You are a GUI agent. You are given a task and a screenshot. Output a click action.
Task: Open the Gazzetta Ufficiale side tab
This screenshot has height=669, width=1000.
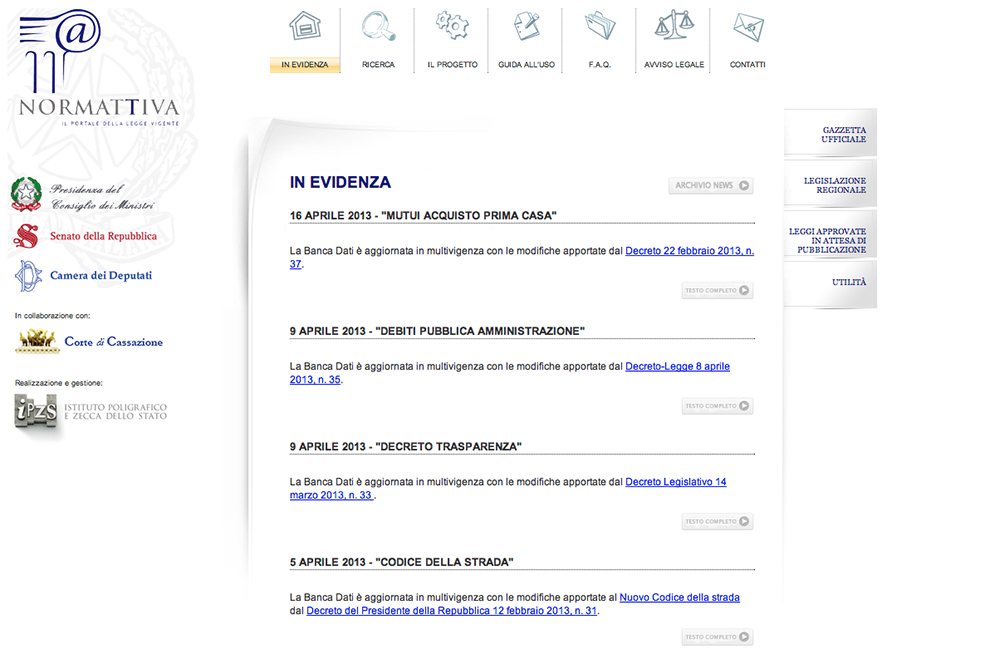point(830,133)
